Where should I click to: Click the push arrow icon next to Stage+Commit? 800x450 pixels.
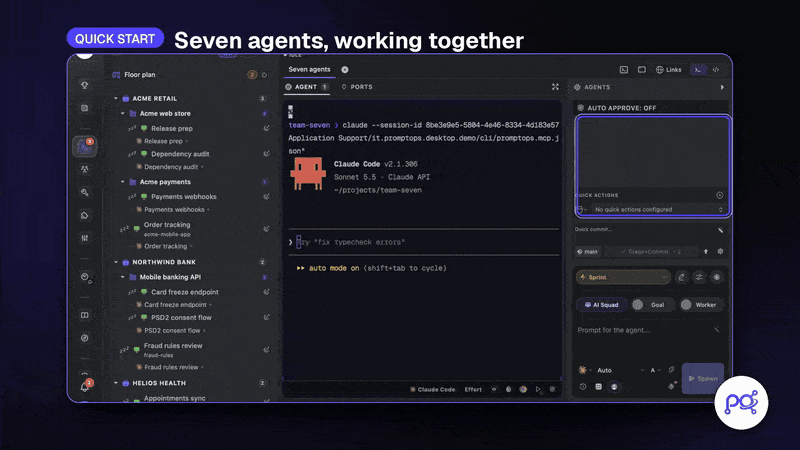click(706, 251)
